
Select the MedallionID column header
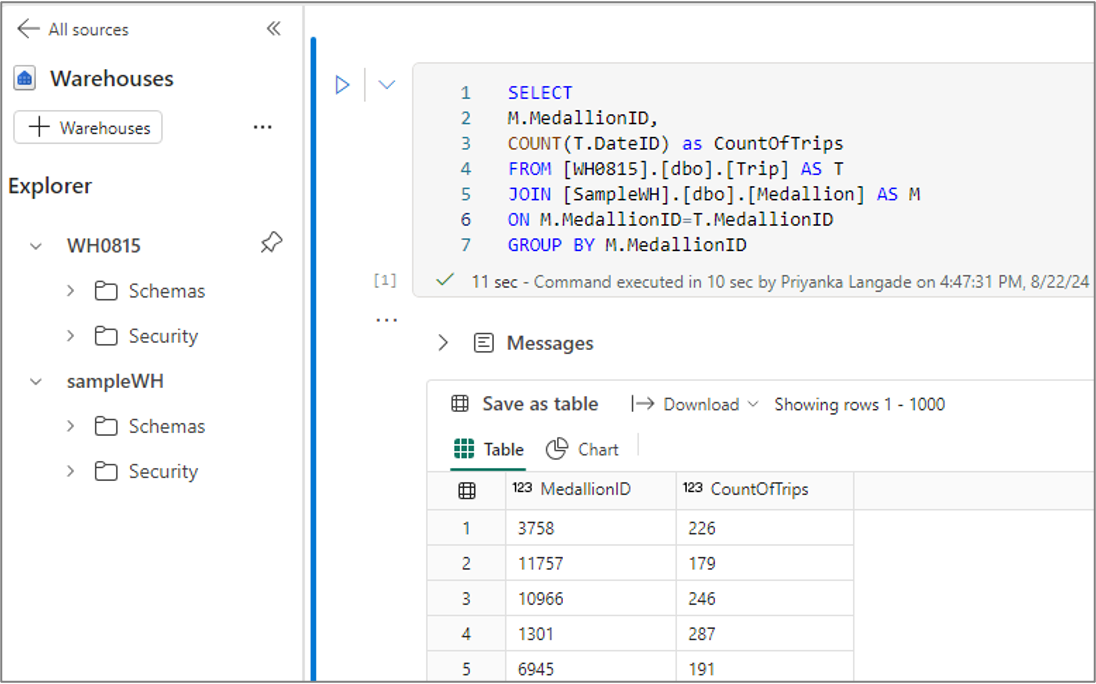click(x=591, y=490)
